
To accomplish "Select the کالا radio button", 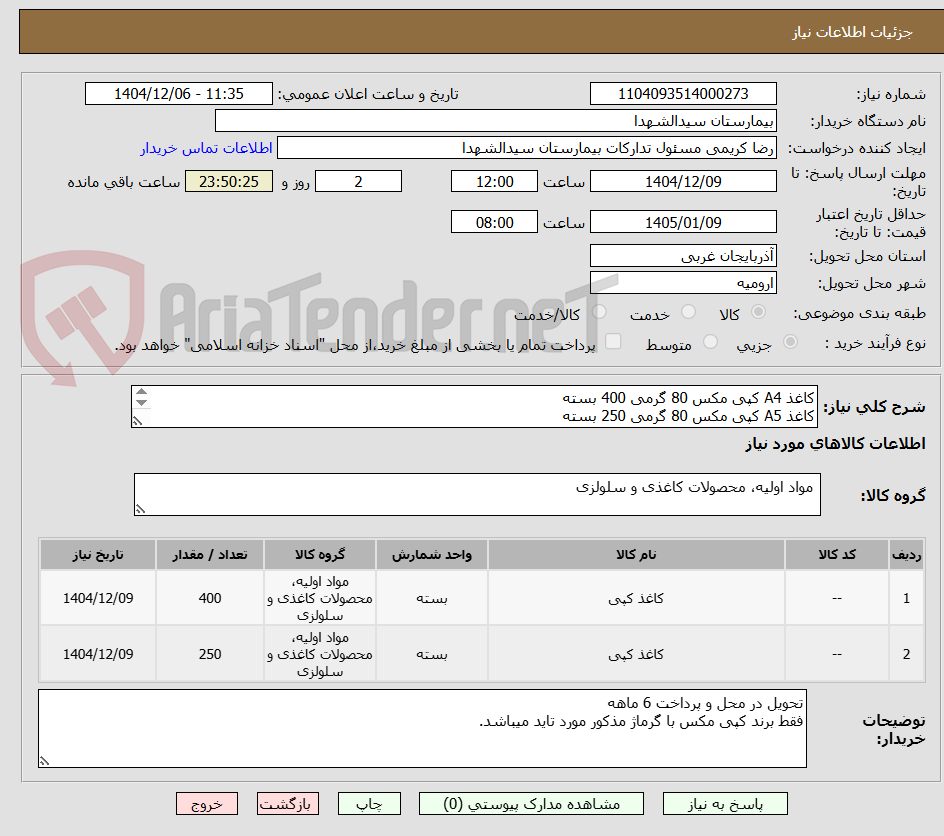I will click(x=759, y=312).
